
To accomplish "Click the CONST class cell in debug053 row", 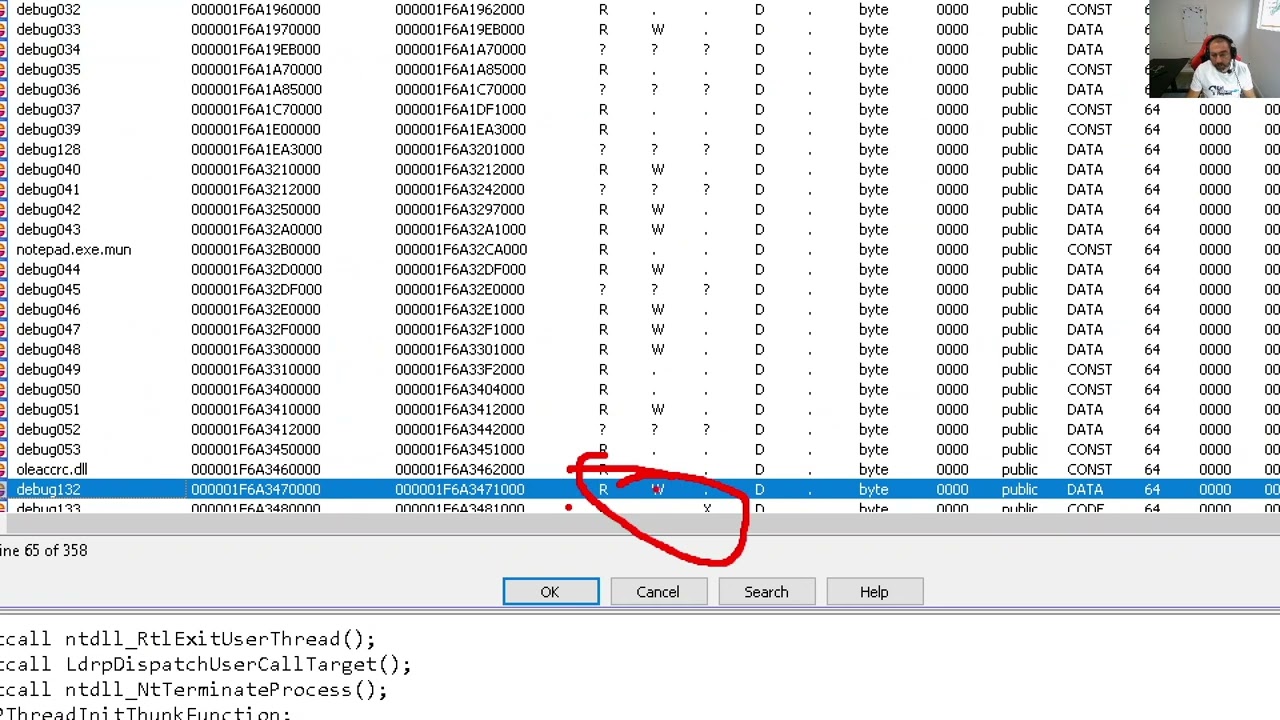I will 1089,449.
